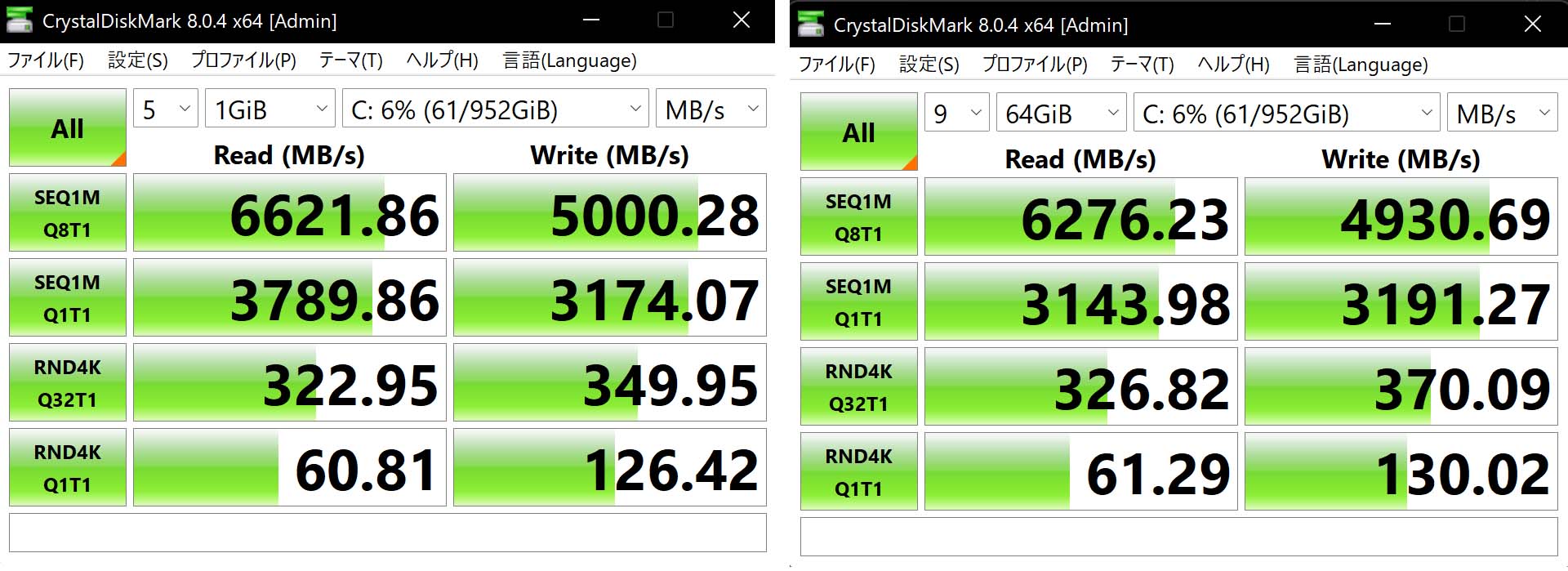1568x571 pixels.
Task: Click the 6621.86 SEQ1M read result bar
Action: pos(290,212)
